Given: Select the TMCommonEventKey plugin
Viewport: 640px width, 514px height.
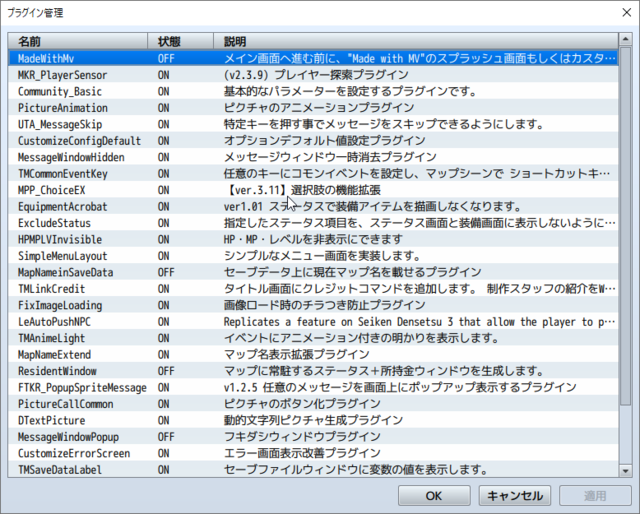Looking at the screenshot, I should (313, 174).
